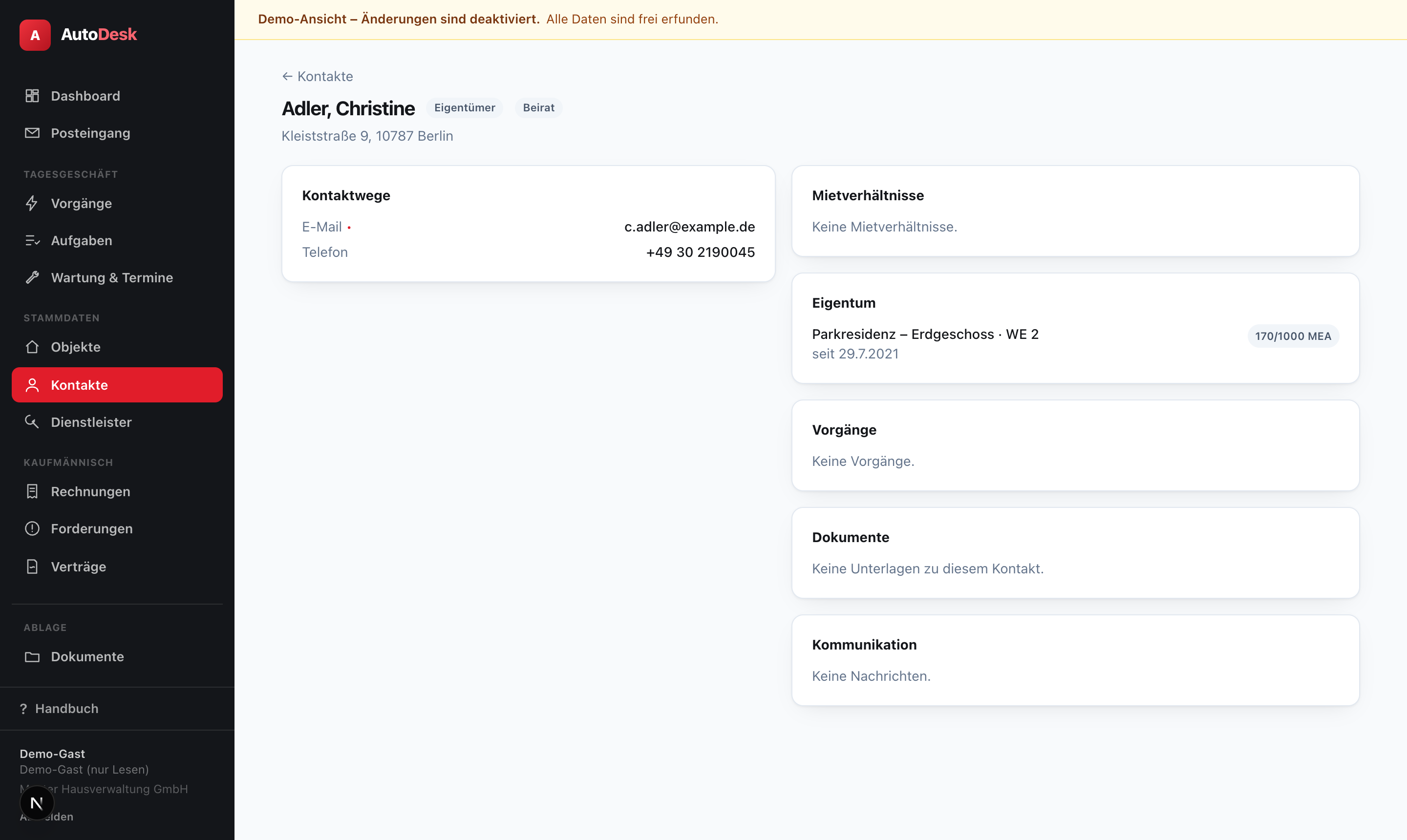Click the Verträge document icon
The width and height of the screenshot is (1407, 840).
pyautogui.click(x=32, y=567)
